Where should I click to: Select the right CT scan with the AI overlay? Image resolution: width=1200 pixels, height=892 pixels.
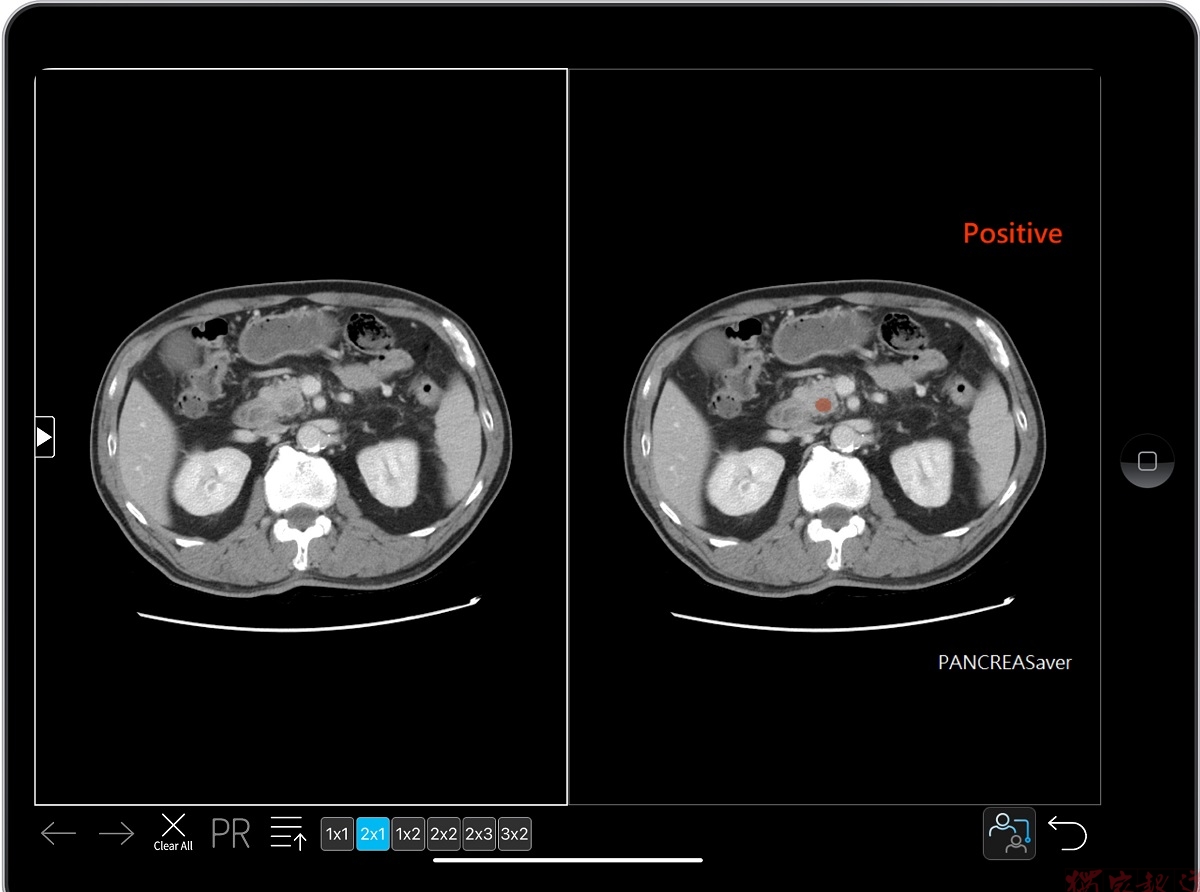(x=834, y=437)
